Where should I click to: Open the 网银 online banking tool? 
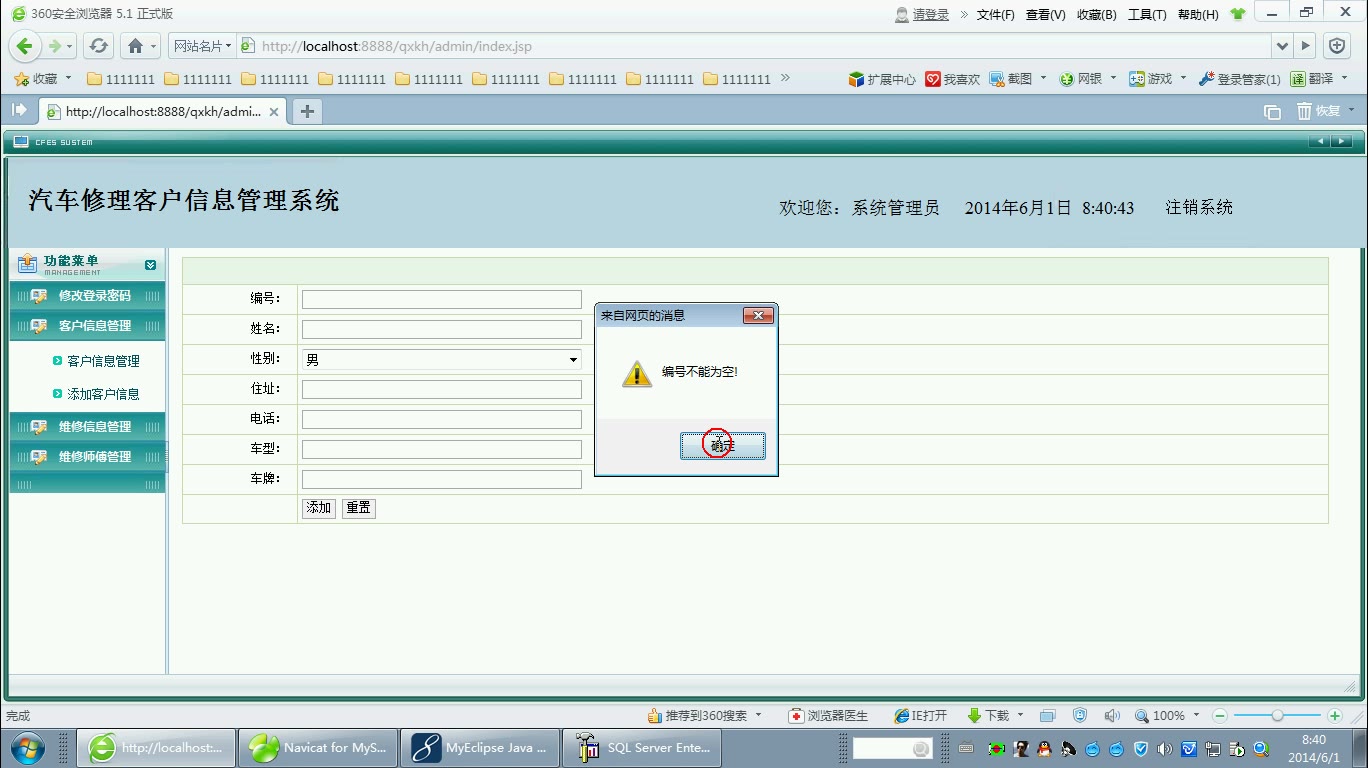pyautogui.click(x=1080, y=79)
